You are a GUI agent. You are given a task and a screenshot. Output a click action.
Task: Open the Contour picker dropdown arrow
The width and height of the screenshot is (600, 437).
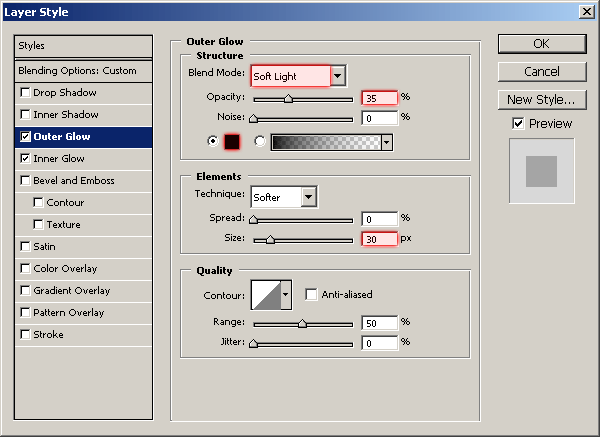pos(286,295)
